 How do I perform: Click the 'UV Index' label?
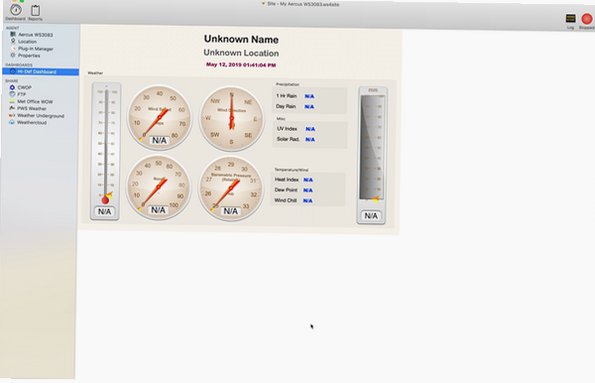pos(287,129)
